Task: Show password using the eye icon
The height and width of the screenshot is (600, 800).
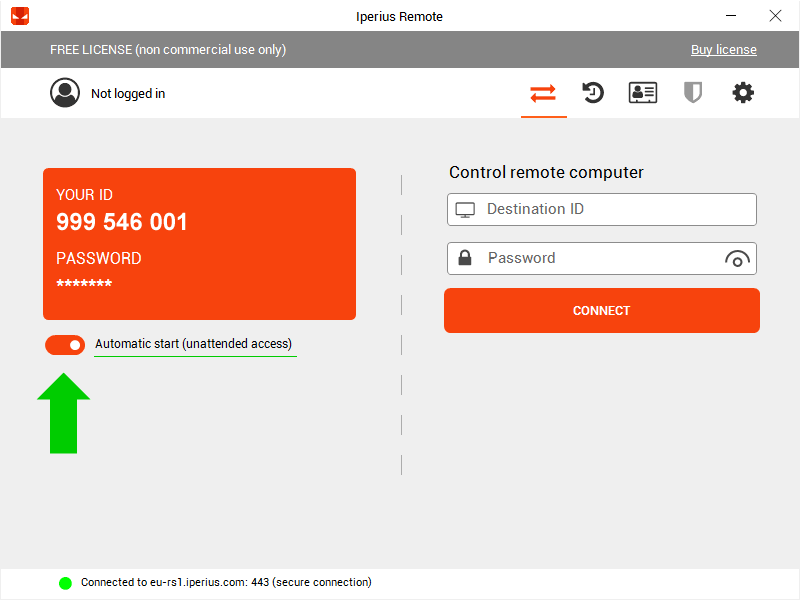Action: (737, 259)
